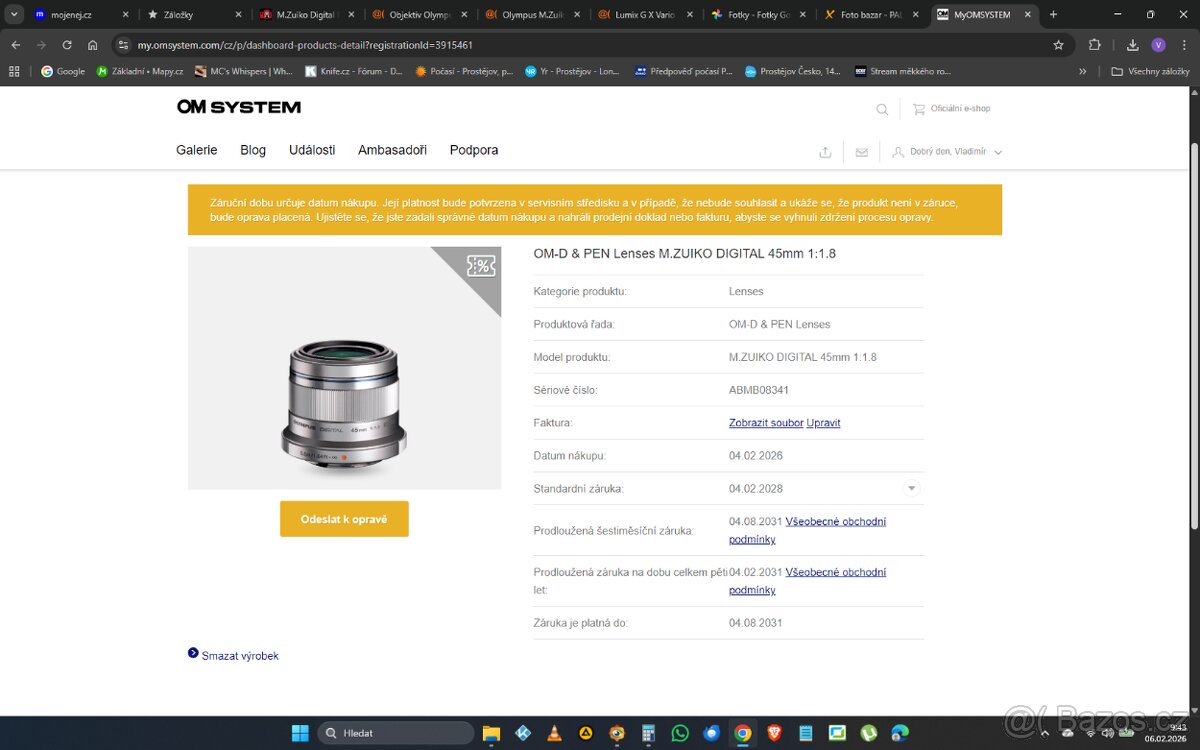
Task: Open the Galerie menu item
Action: pos(196,150)
